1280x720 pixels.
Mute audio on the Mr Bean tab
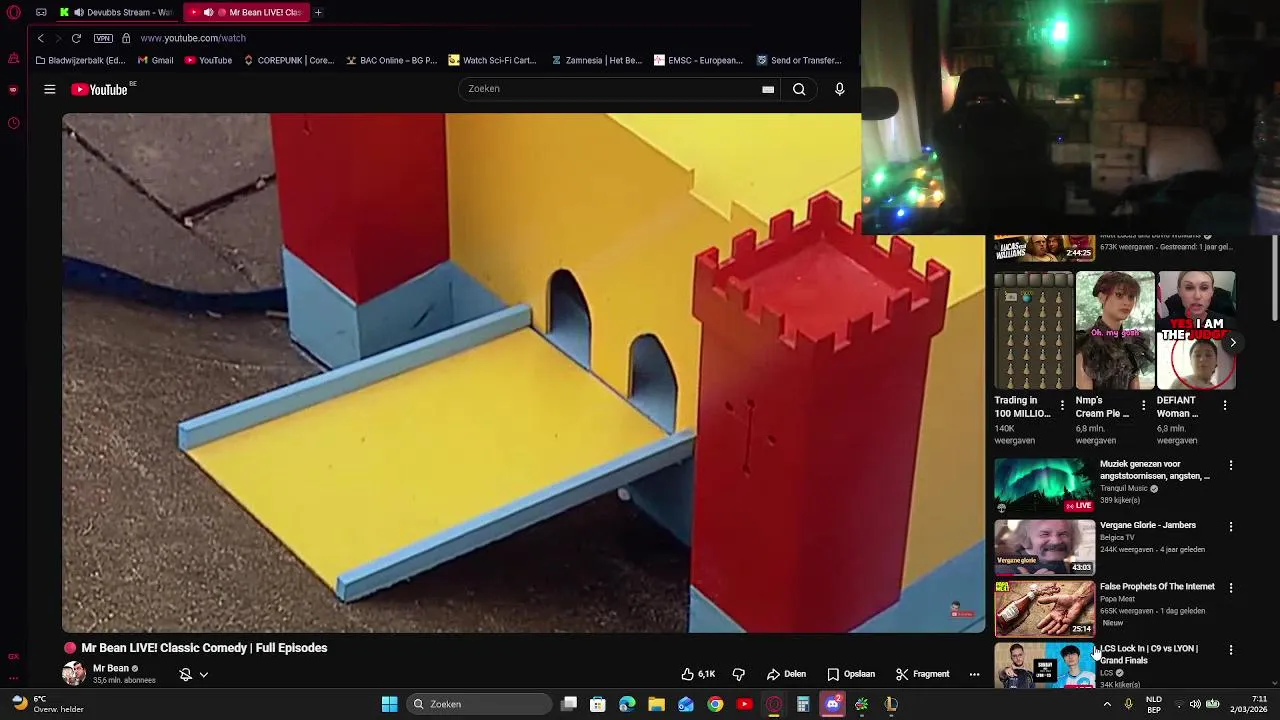[x=208, y=12]
